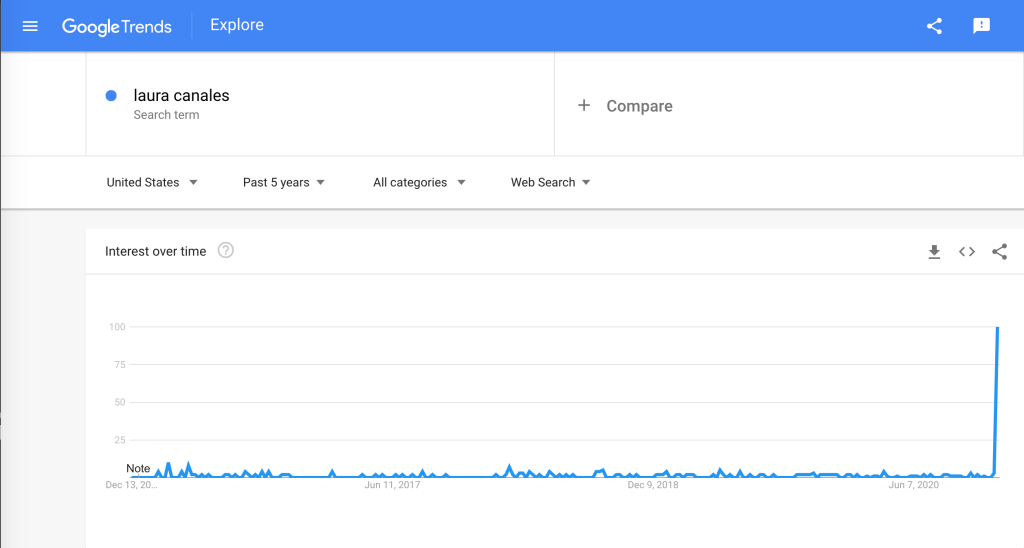This screenshot has height=548, width=1024.
Task: Download the interest over time chart data
Action: (934, 252)
